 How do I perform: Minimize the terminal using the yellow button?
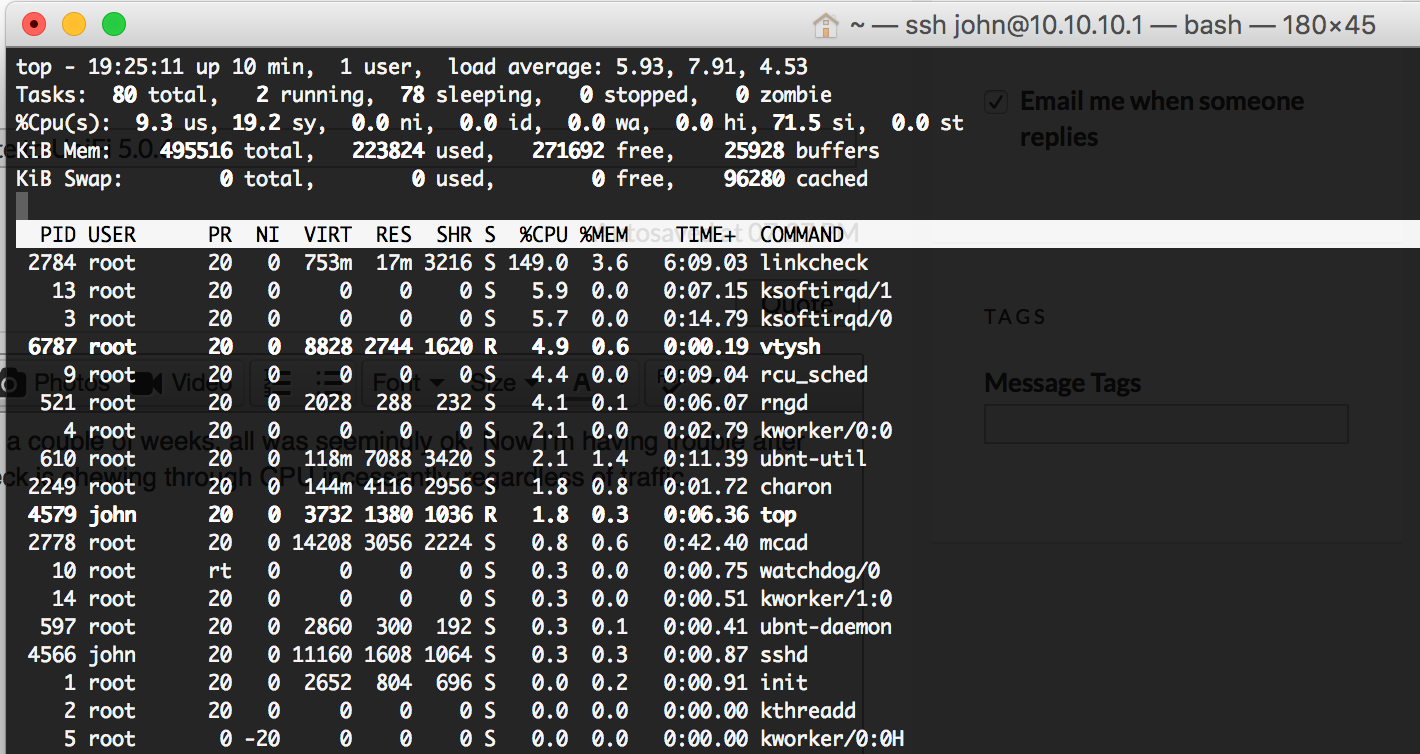(74, 24)
